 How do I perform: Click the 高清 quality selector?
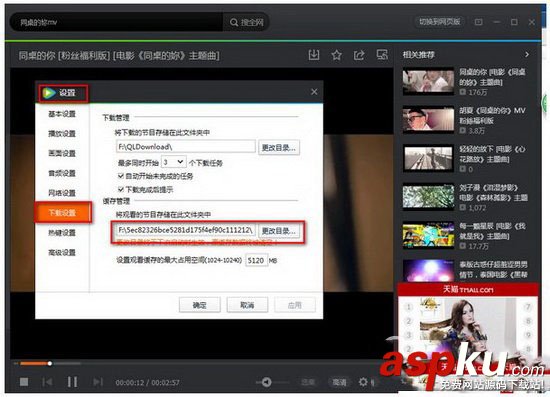pos(339,382)
